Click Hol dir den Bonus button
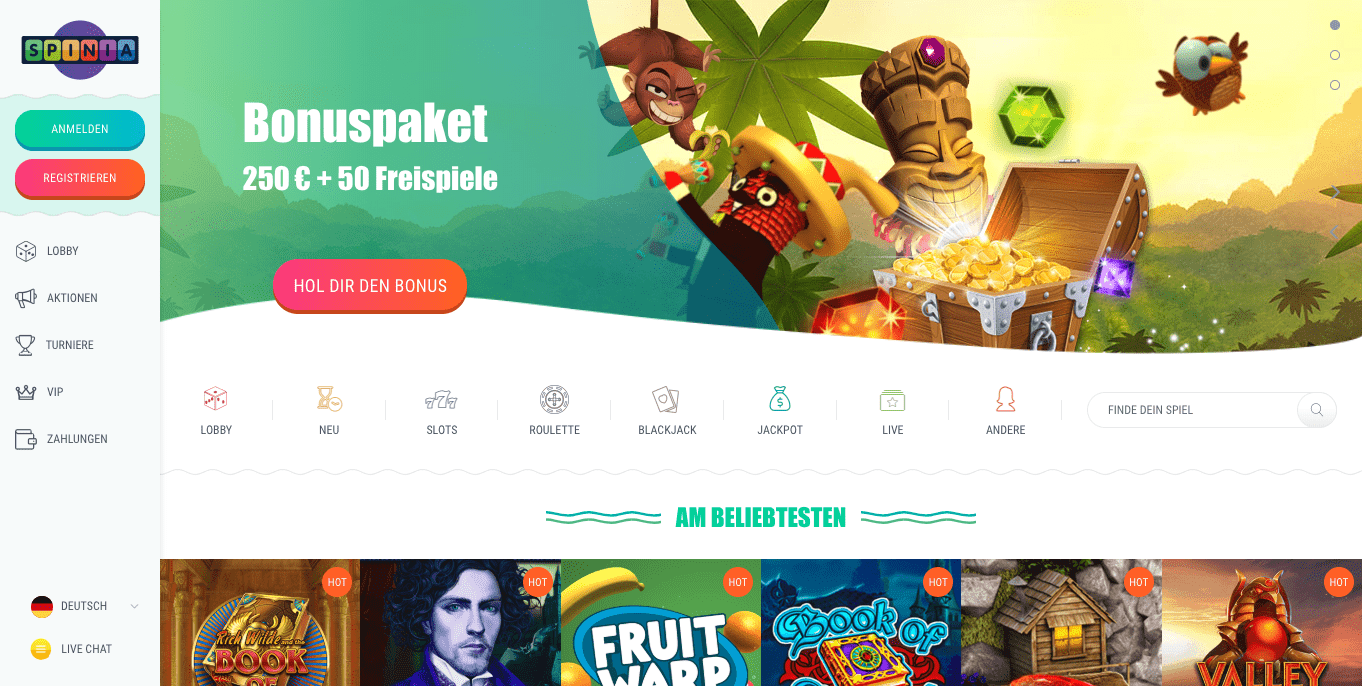This screenshot has height=686, width=1362. (370, 286)
